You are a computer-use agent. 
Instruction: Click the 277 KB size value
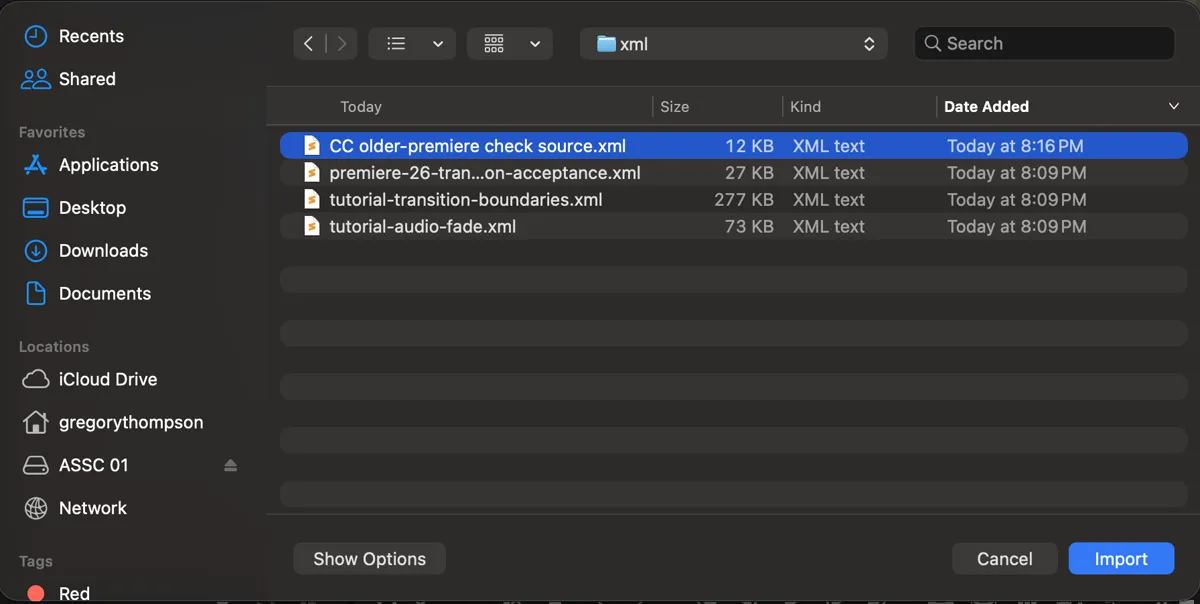744,200
